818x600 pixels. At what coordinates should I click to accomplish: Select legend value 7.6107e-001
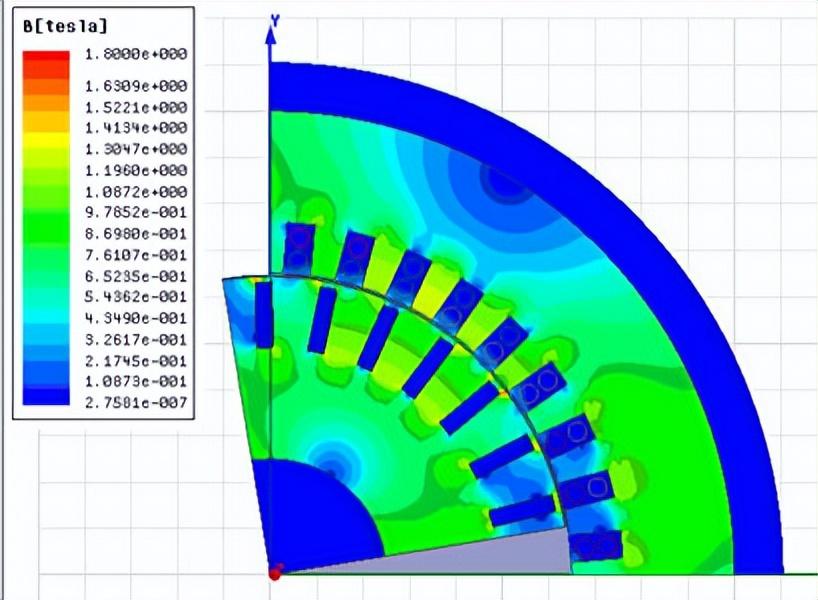136,255
